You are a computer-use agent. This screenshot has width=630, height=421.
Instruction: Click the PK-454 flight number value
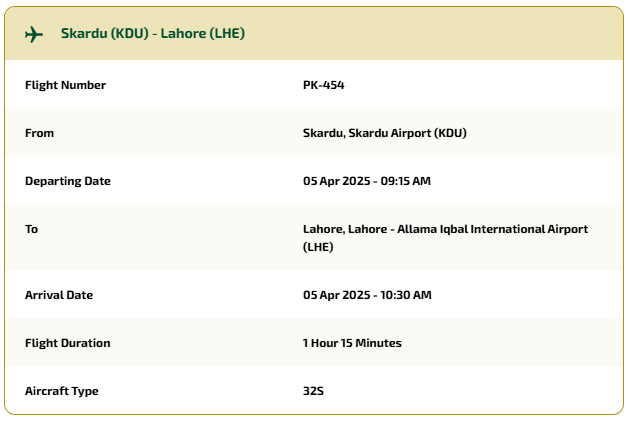click(x=323, y=85)
